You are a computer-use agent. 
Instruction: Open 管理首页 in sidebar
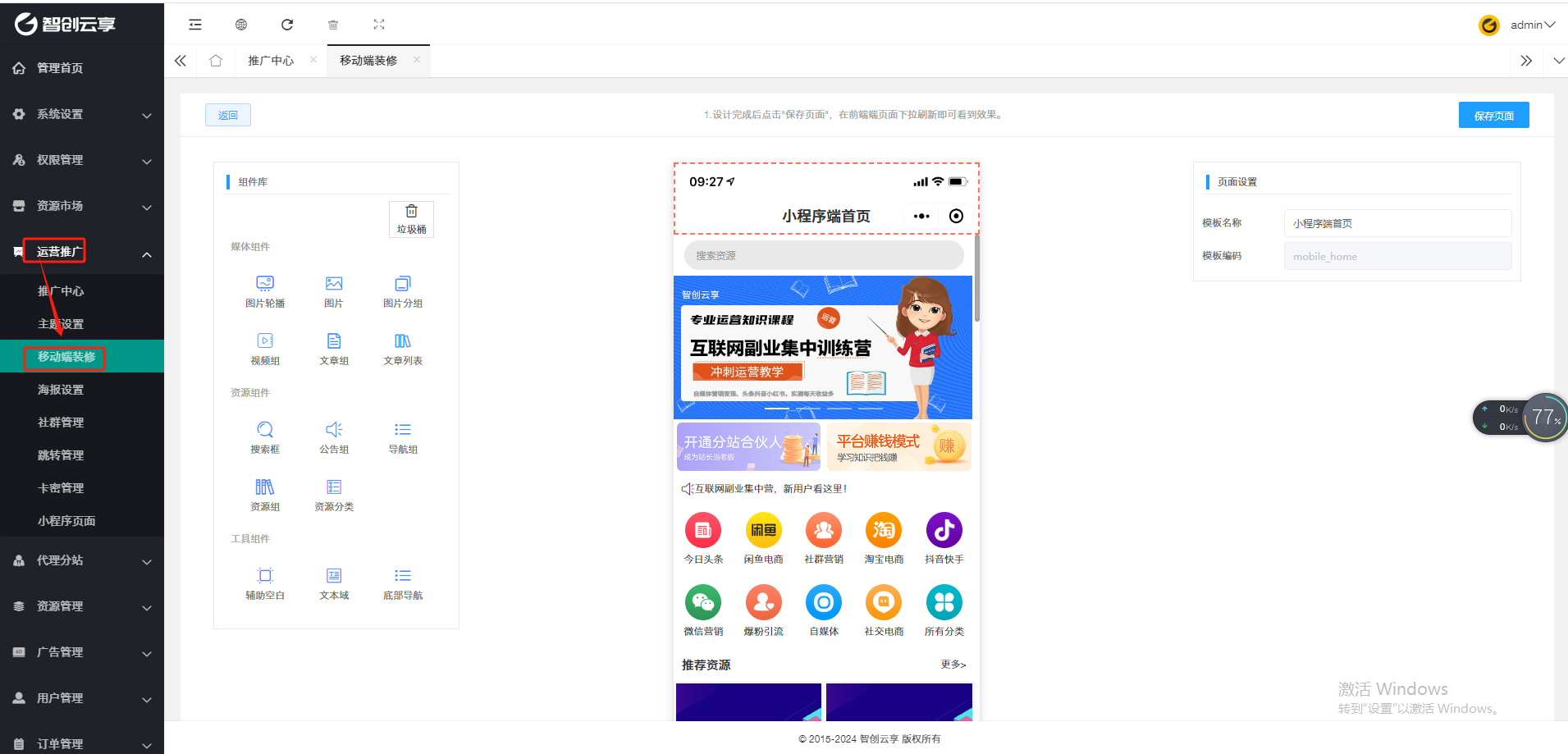click(82, 68)
